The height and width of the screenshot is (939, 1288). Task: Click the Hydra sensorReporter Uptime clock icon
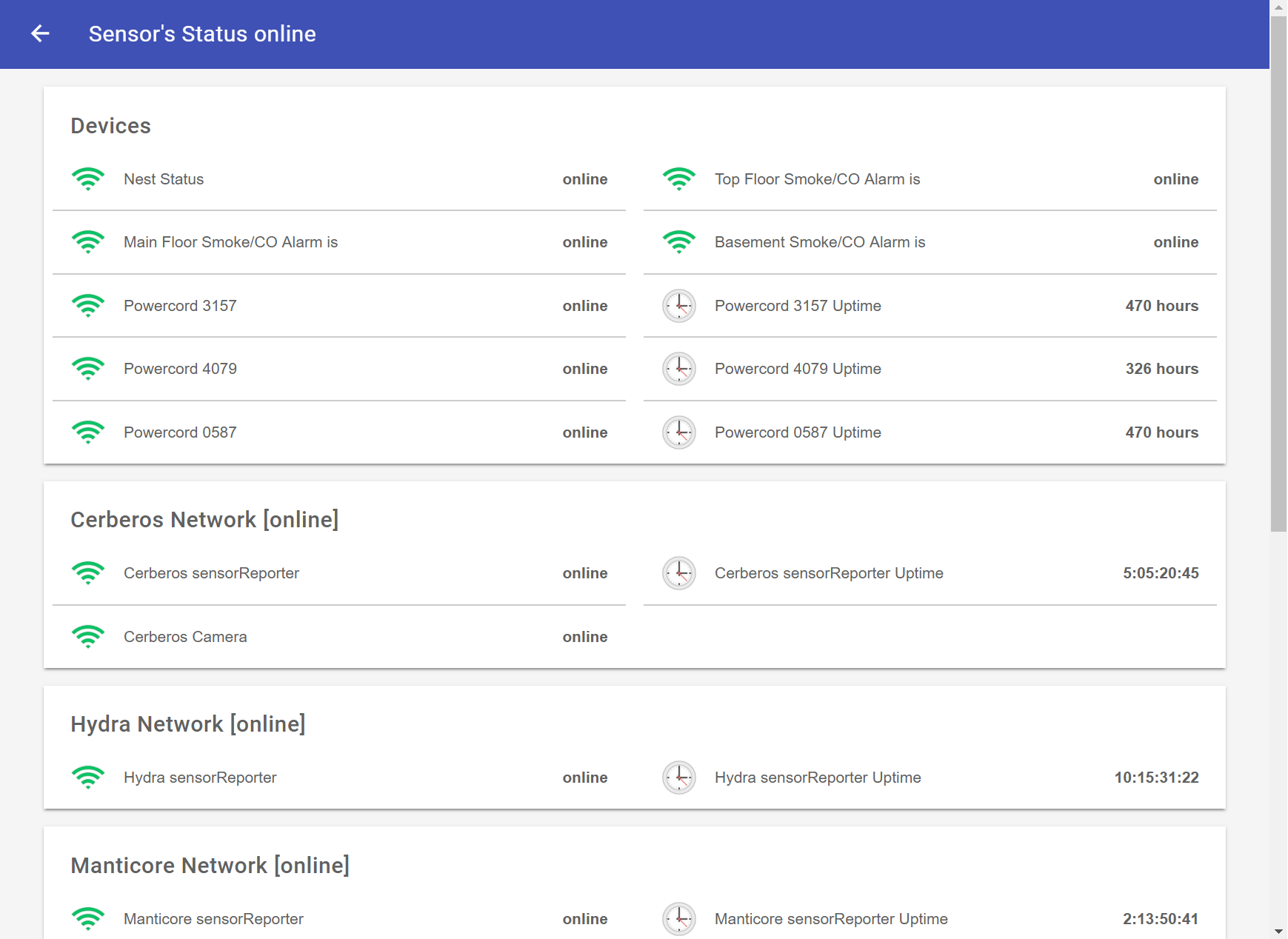point(678,778)
